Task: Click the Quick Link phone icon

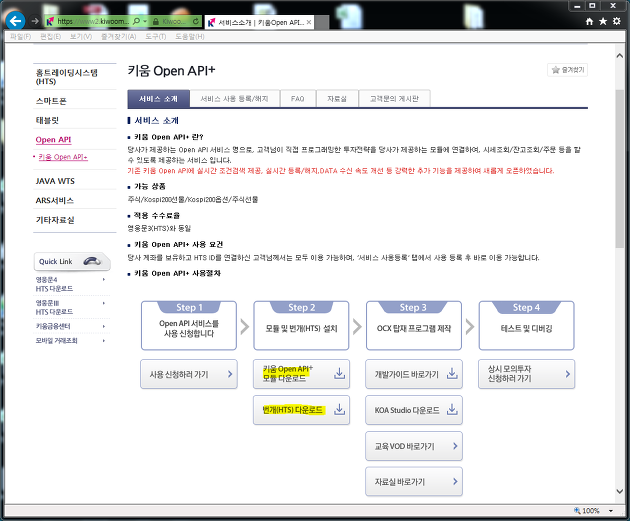Action: point(92,262)
